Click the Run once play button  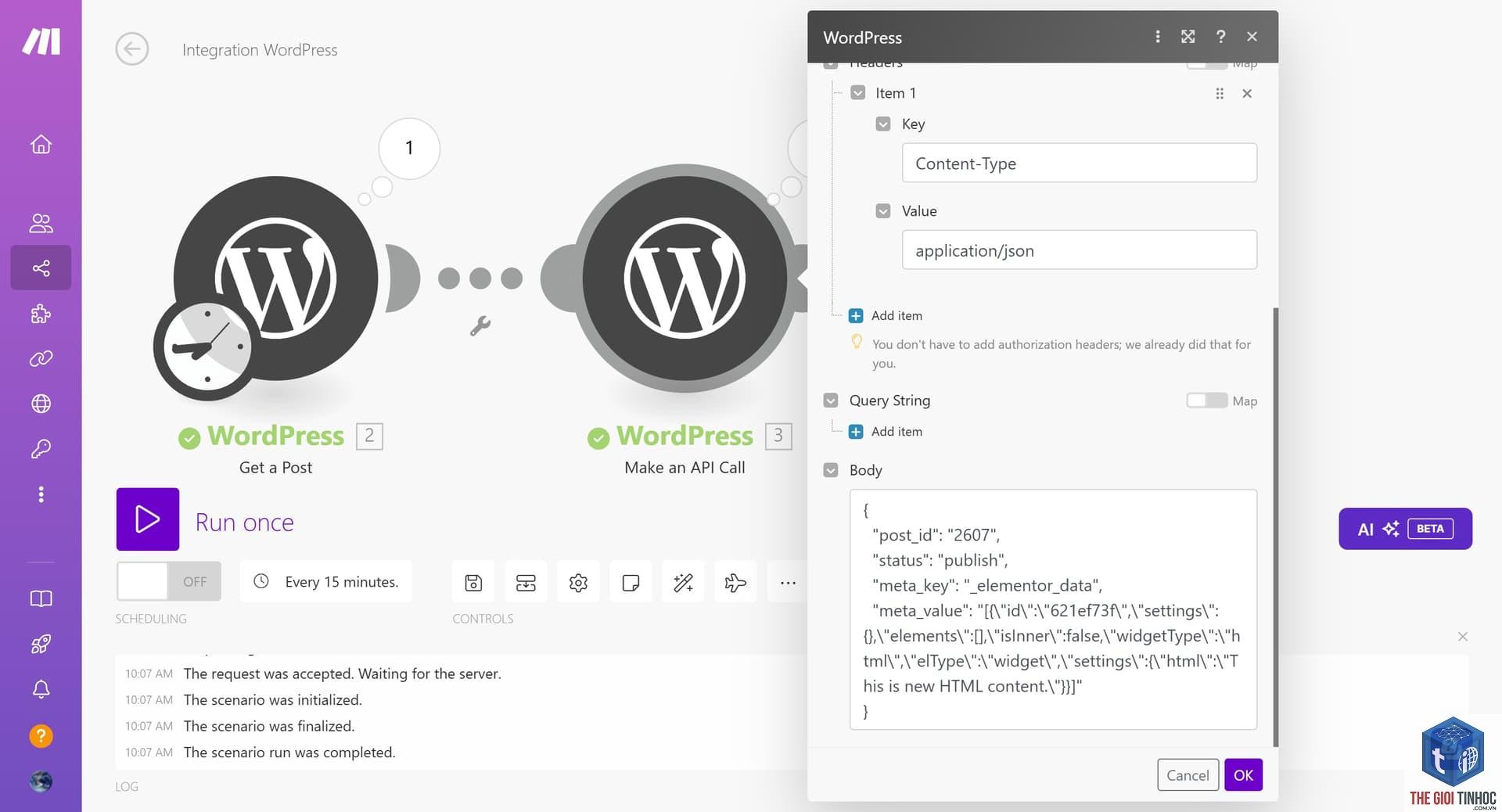coord(148,519)
